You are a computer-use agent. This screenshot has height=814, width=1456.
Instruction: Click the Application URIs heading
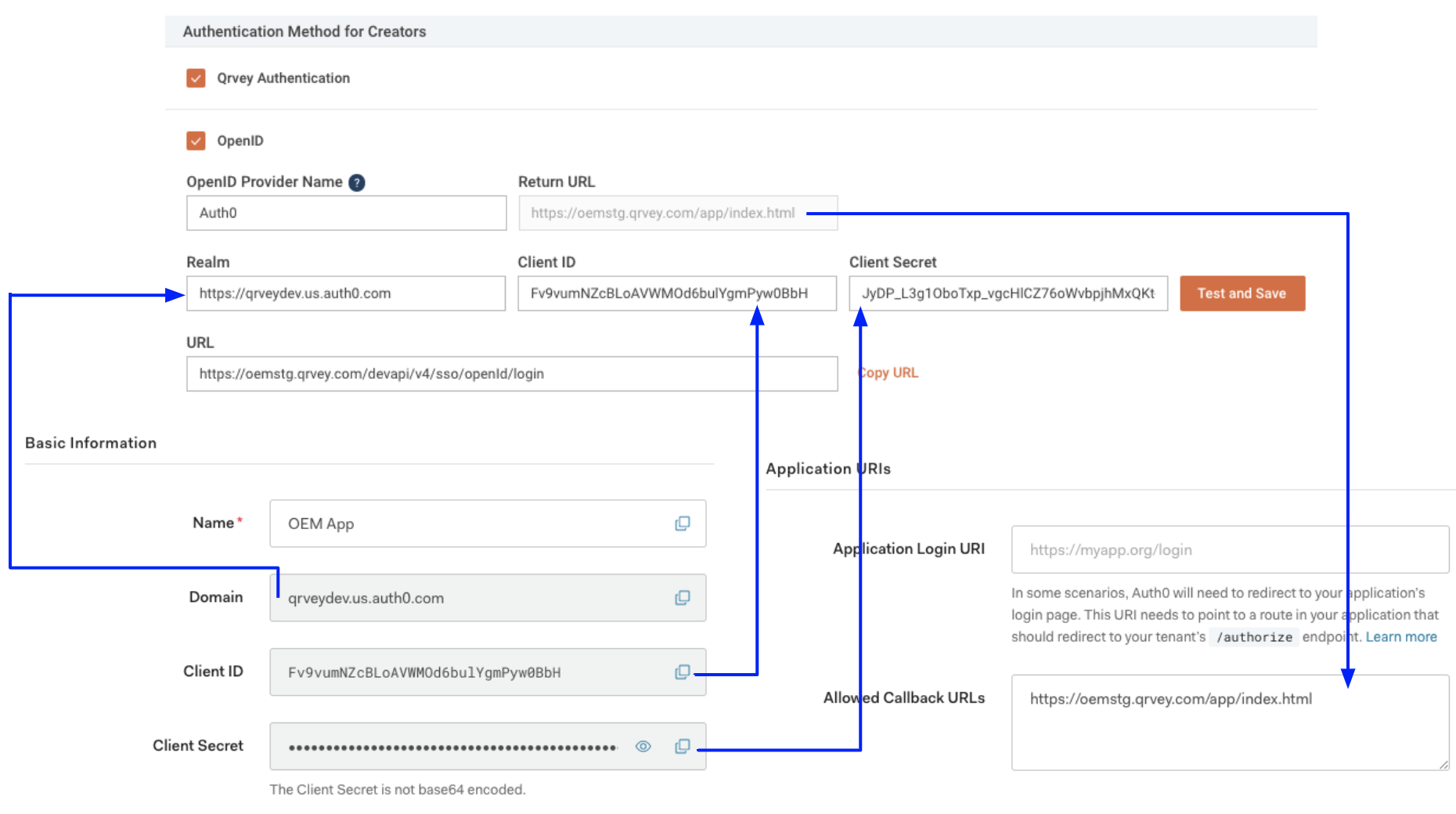click(x=828, y=469)
